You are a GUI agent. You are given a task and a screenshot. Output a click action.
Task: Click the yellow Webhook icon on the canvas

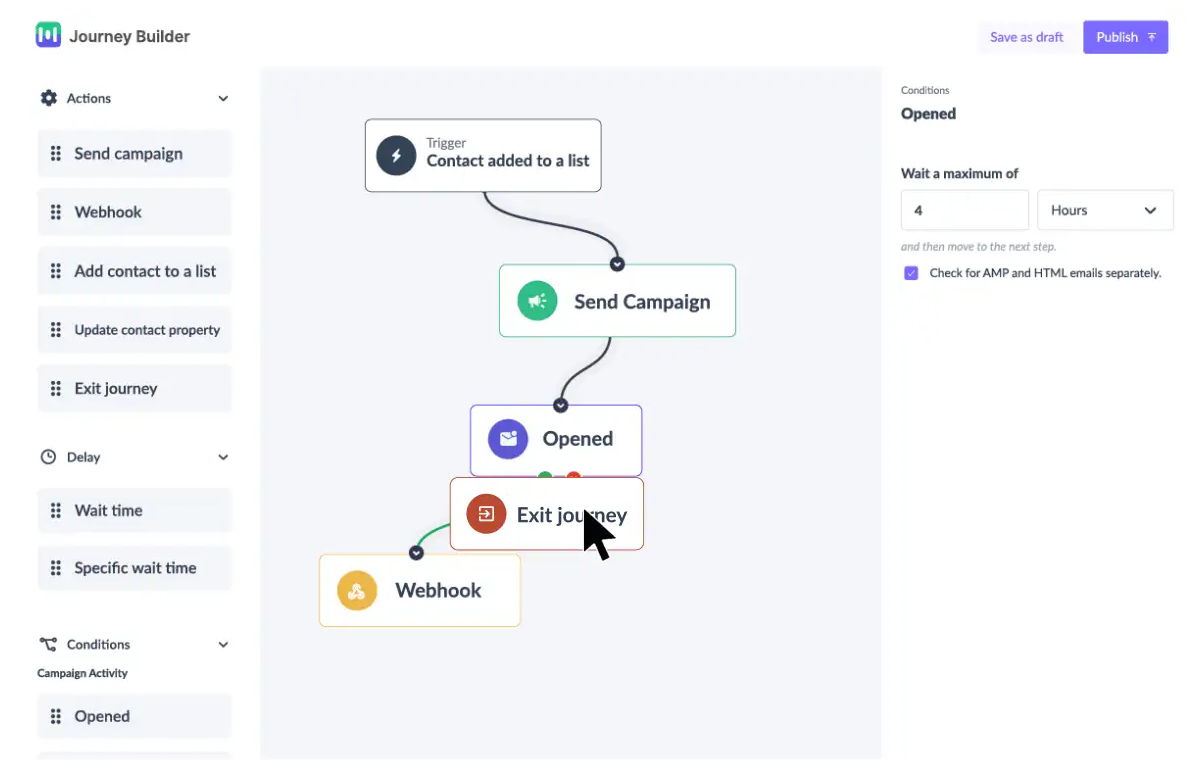(x=357, y=590)
